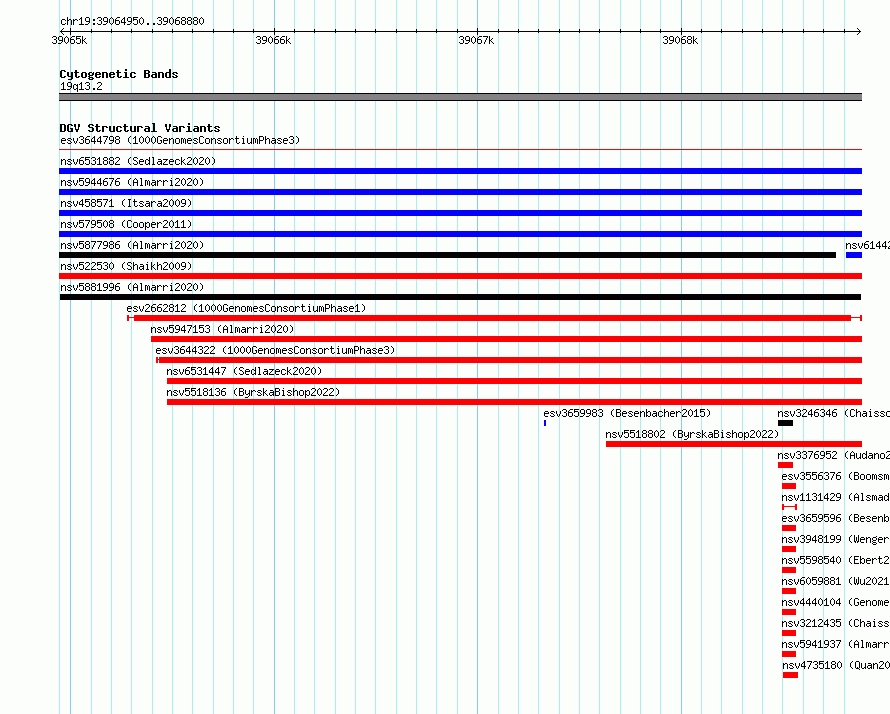Open esv3644322 (1000GenomesConsortiumPhase3) label

pos(275,350)
